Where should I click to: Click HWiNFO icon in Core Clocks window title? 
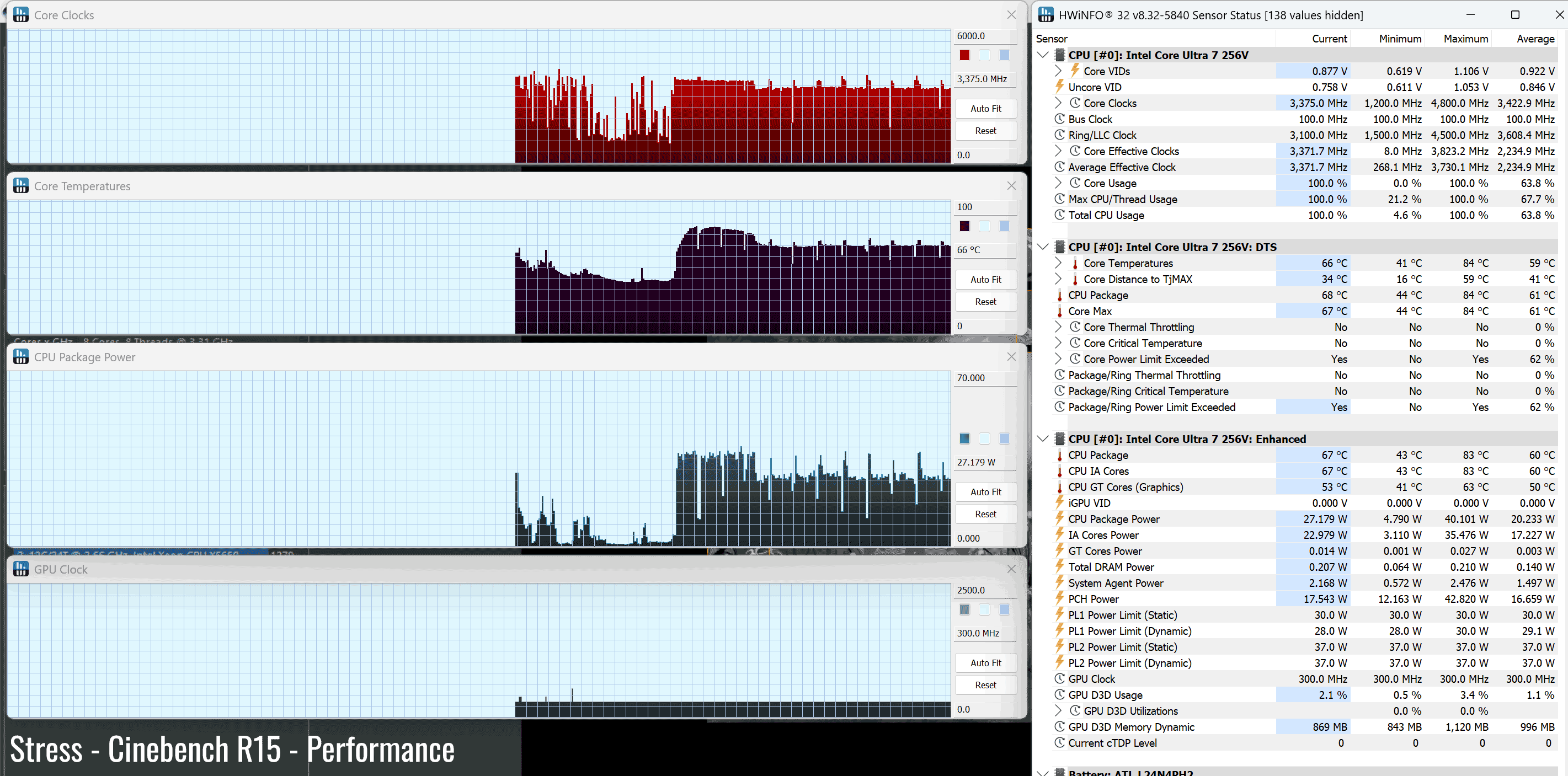coord(21,14)
